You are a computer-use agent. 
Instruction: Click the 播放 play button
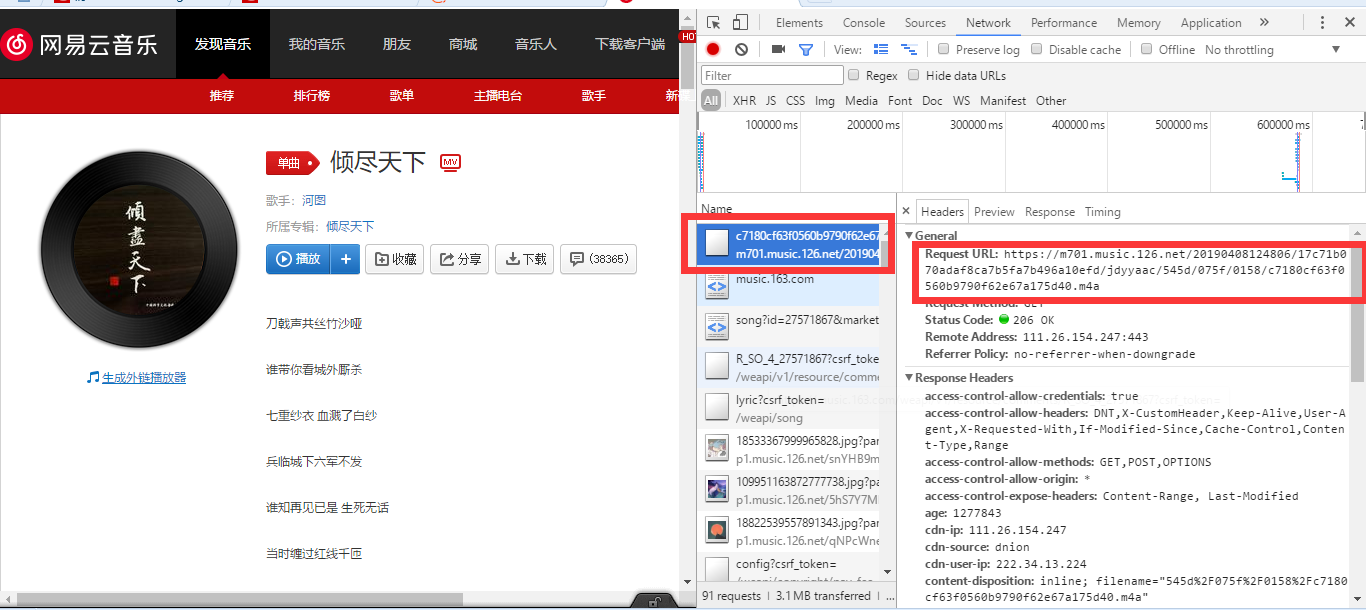click(x=298, y=259)
